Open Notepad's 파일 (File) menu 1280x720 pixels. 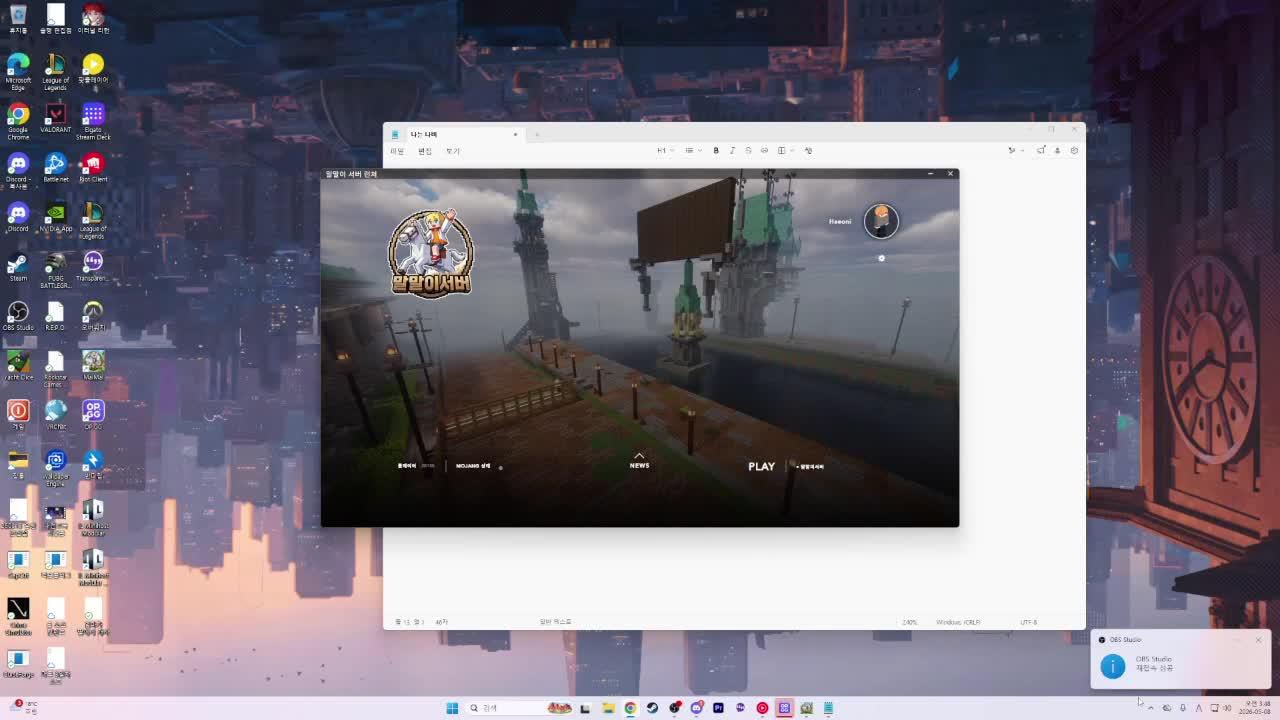pyautogui.click(x=397, y=151)
